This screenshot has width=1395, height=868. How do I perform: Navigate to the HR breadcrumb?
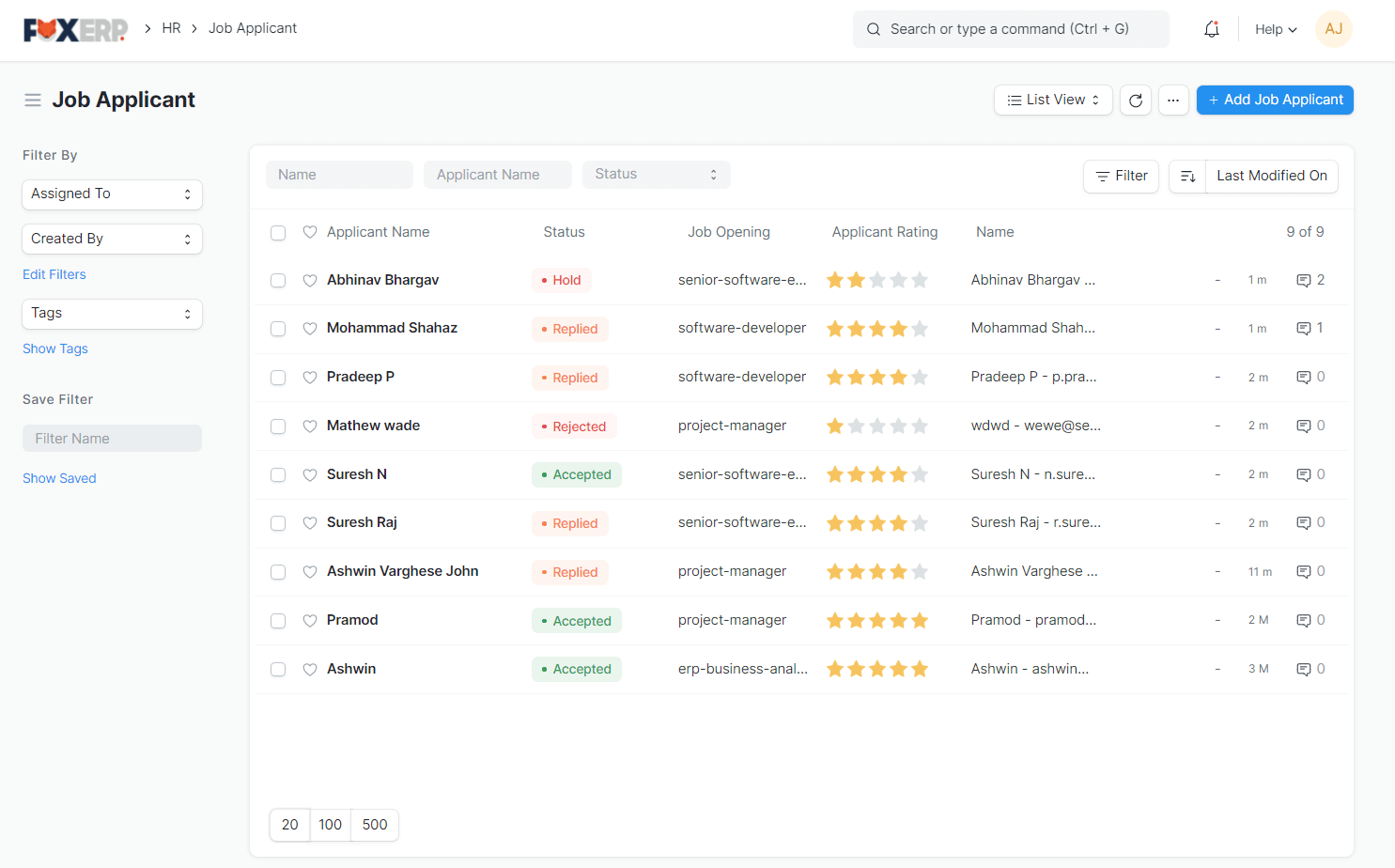tap(171, 28)
